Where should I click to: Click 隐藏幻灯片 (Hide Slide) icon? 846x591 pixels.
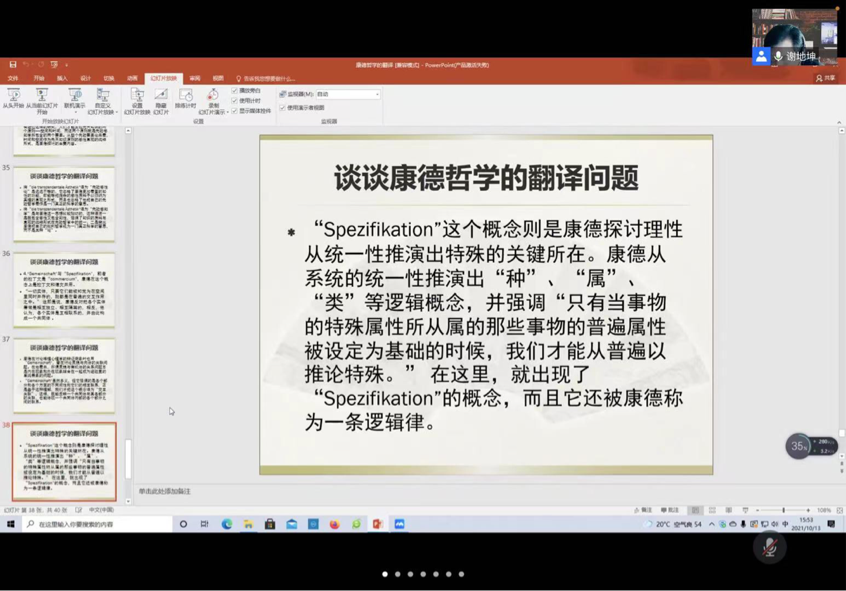(x=160, y=98)
